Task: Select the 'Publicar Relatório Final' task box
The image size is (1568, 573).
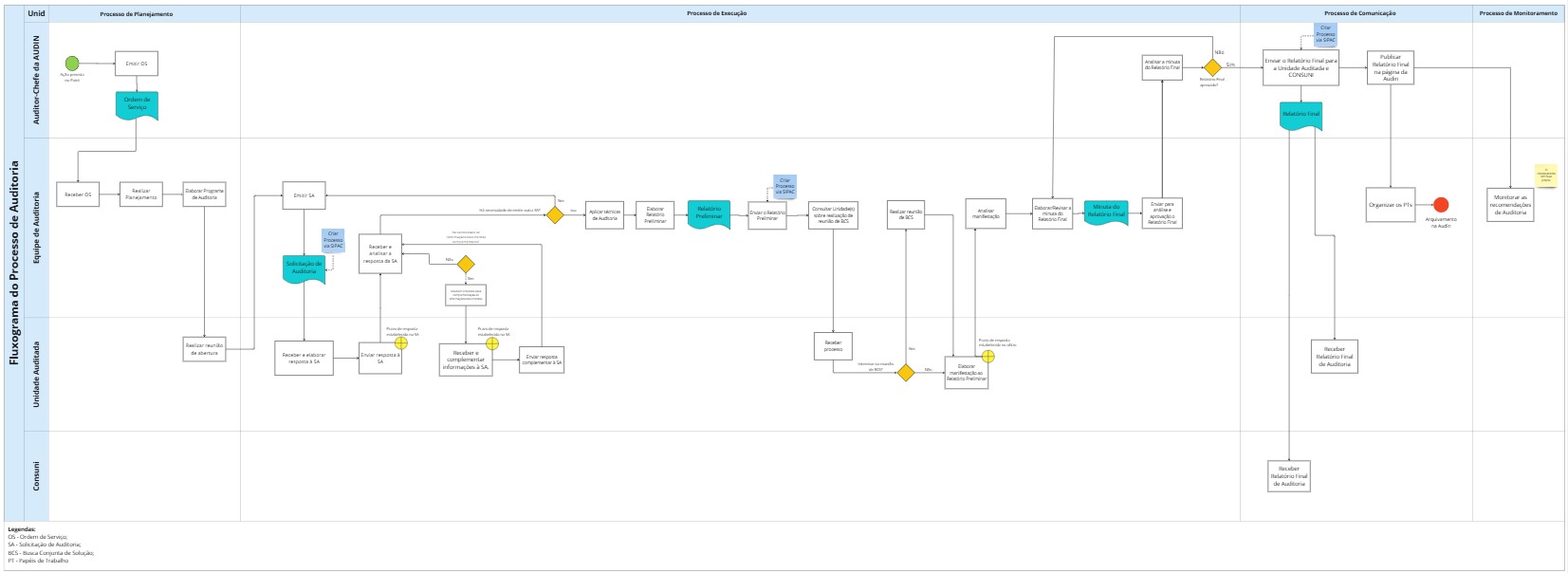Action: click(x=1390, y=67)
